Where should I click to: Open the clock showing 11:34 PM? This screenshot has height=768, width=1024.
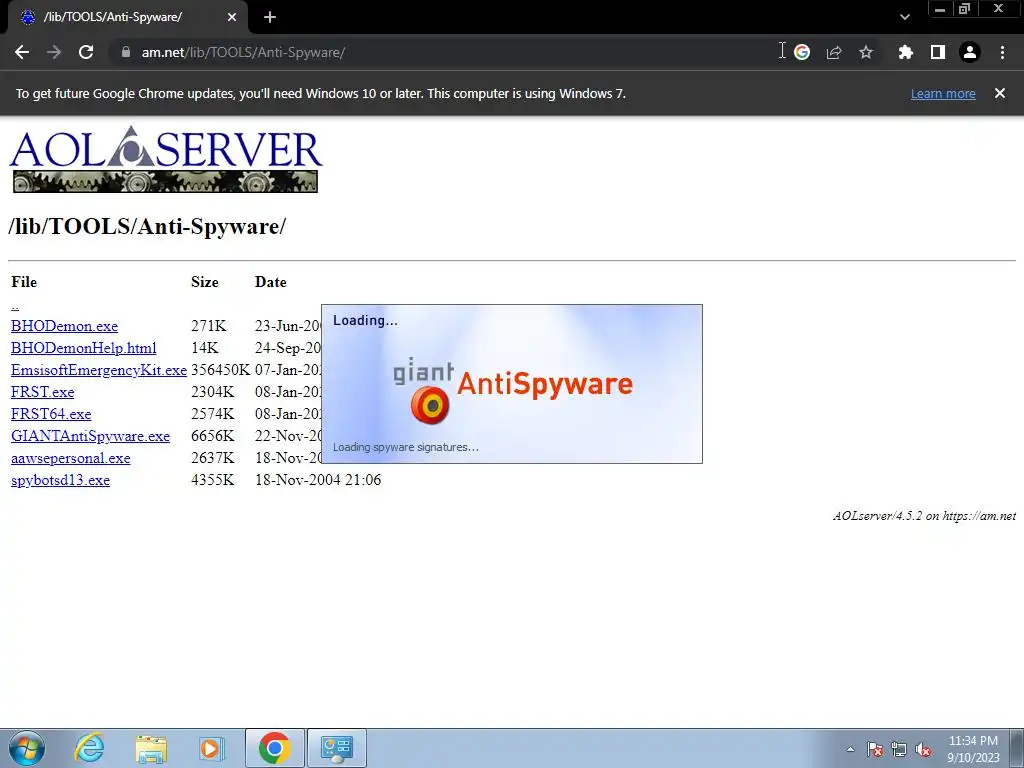coord(973,749)
